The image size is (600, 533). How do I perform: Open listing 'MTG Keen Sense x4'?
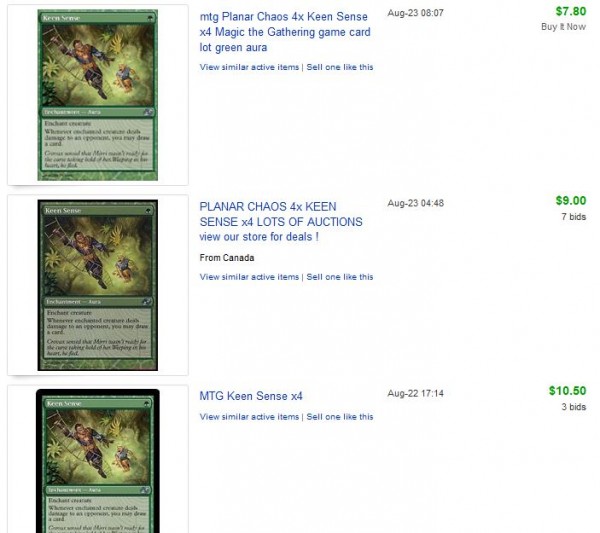tap(251, 396)
